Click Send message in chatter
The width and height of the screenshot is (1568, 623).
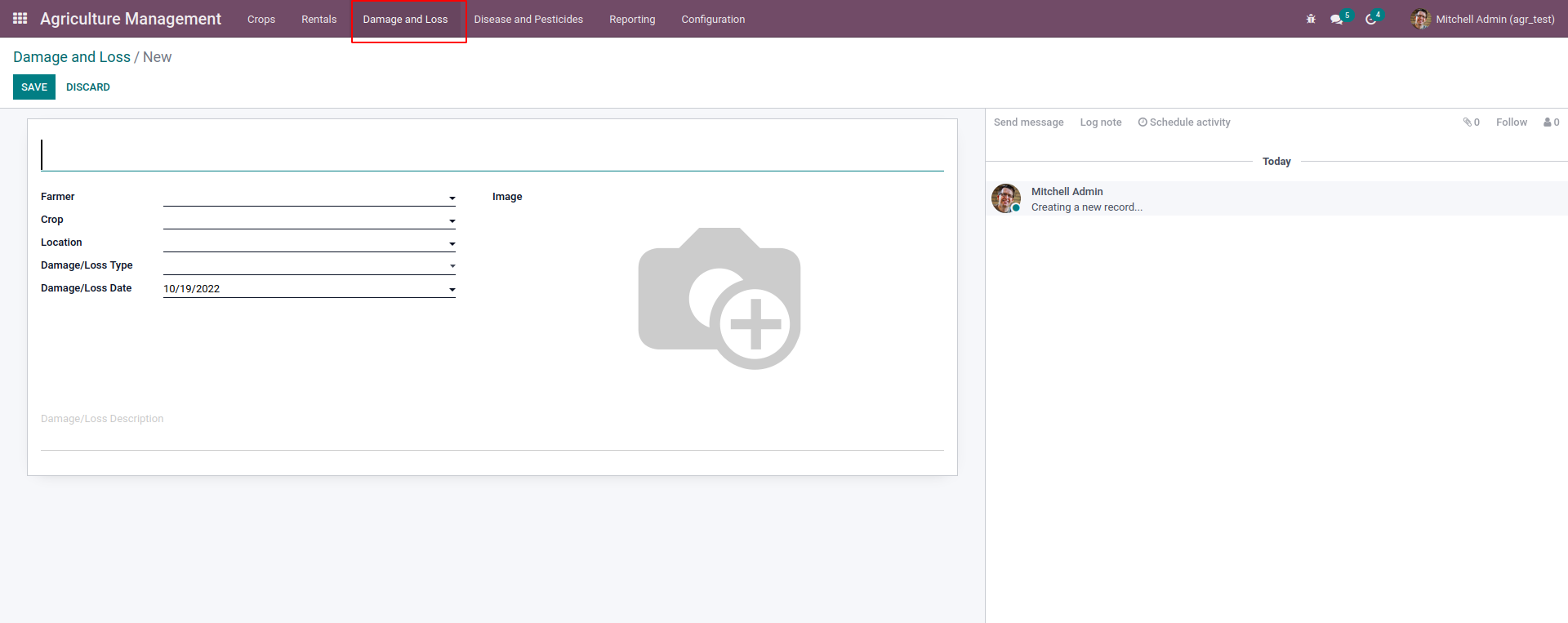pos(1029,122)
